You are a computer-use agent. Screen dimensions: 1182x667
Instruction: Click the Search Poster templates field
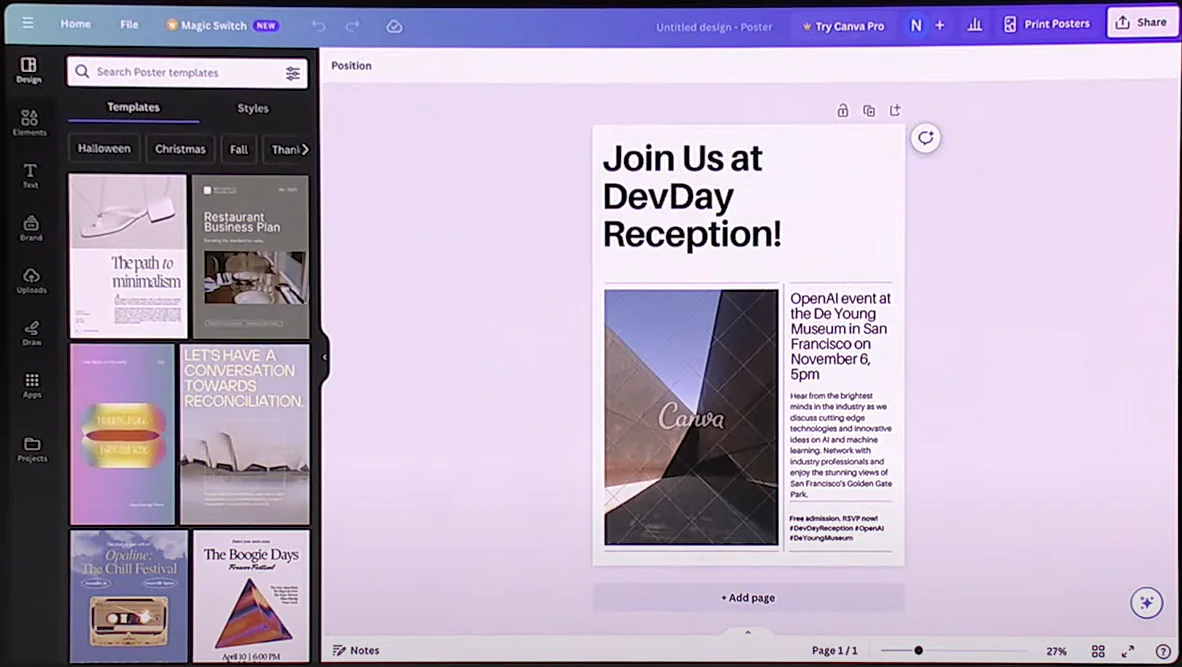click(187, 72)
